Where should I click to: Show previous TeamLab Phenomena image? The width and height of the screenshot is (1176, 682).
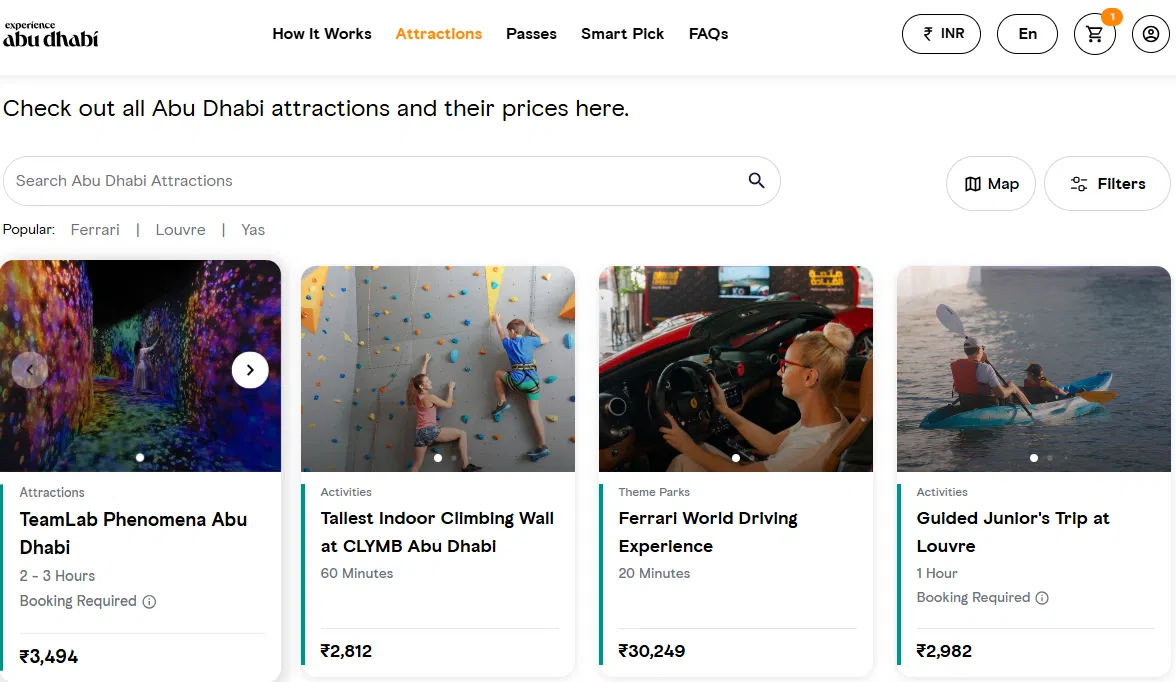coord(30,370)
